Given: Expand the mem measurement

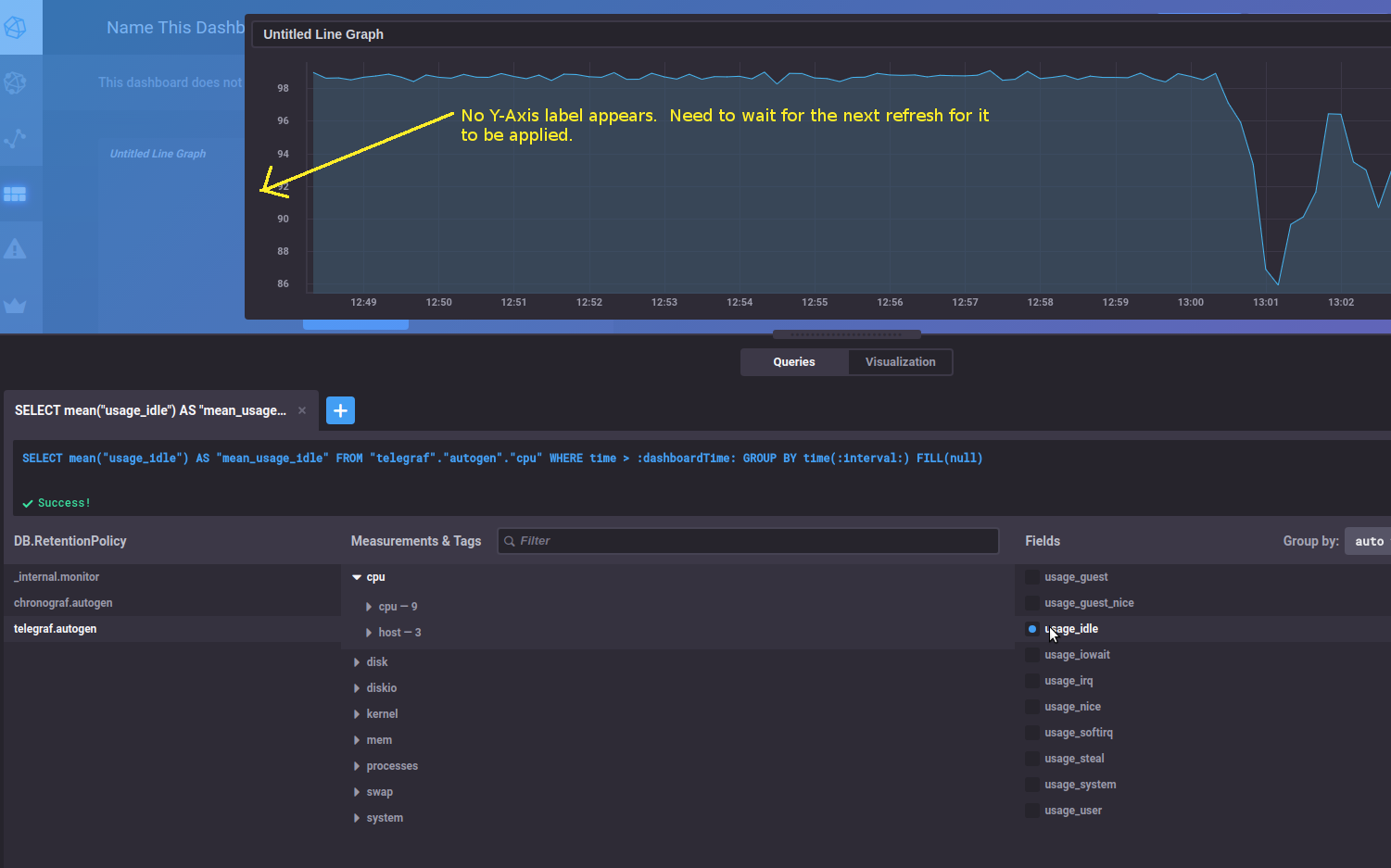Looking at the screenshot, I should pos(379,739).
